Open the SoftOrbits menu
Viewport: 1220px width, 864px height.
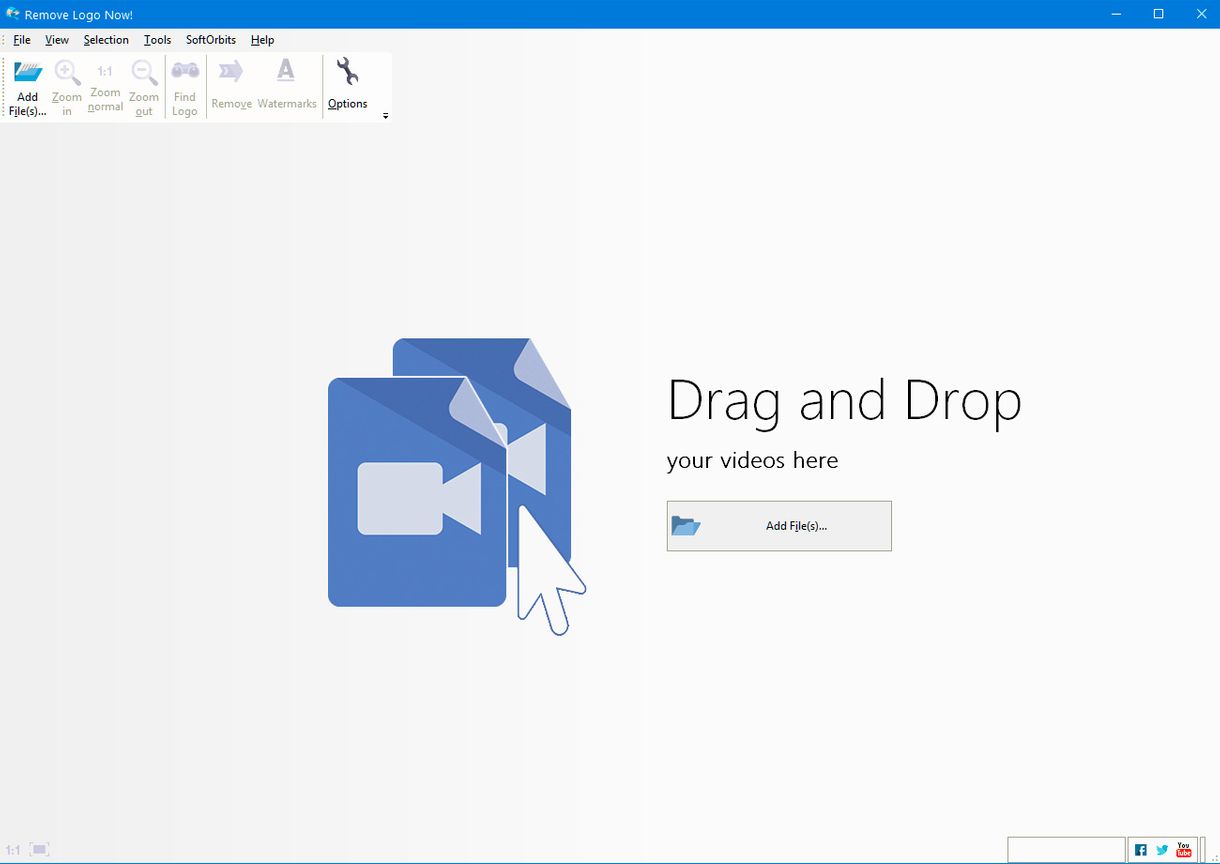coord(211,40)
